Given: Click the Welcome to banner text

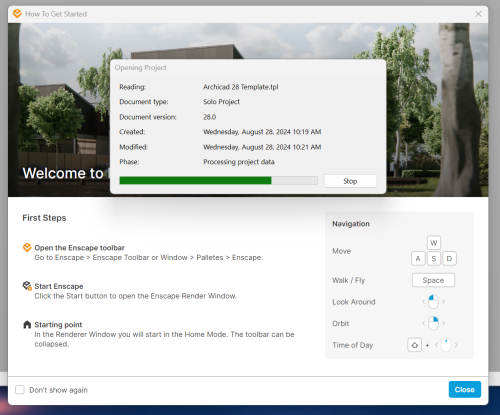Looking at the screenshot, I should pos(63,173).
